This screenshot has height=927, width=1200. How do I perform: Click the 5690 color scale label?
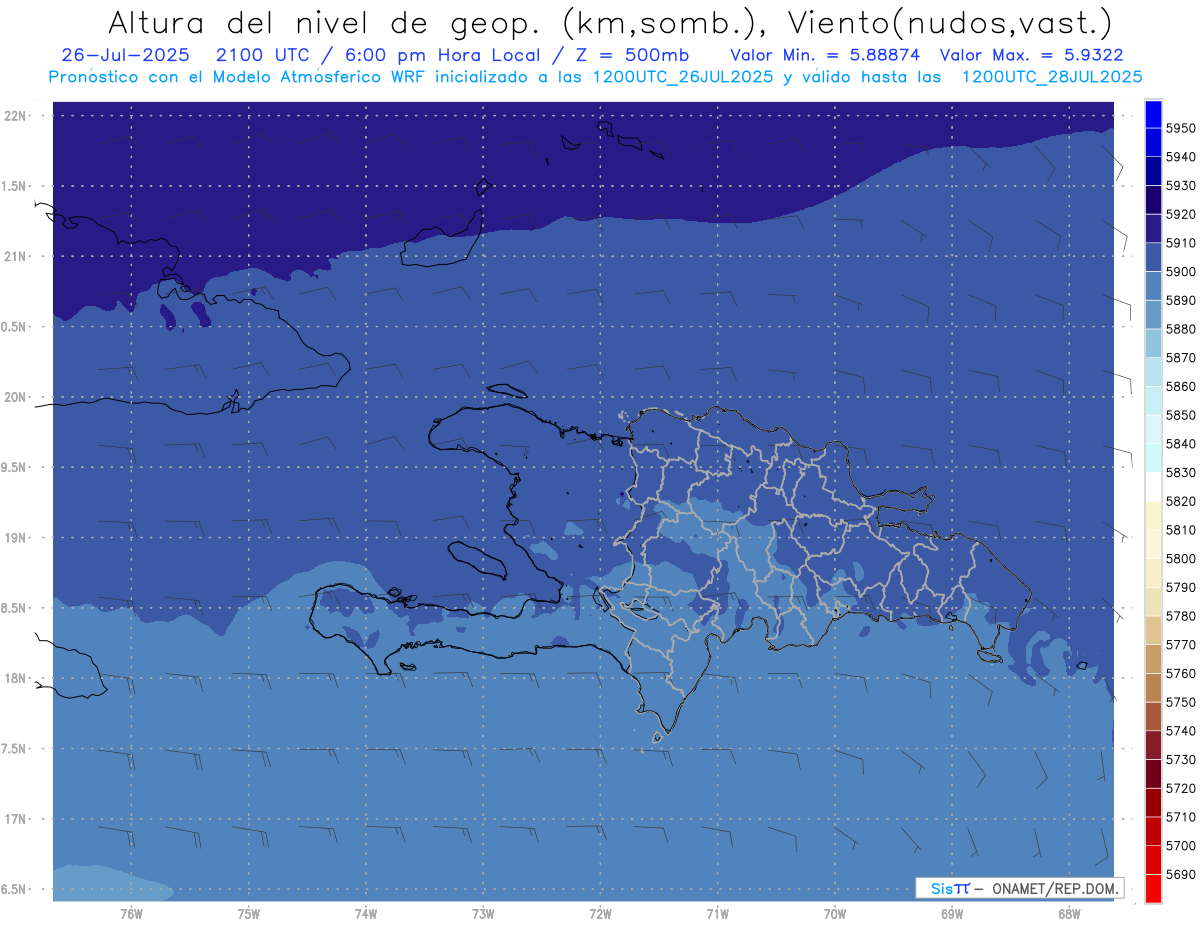click(x=1180, y=874)
